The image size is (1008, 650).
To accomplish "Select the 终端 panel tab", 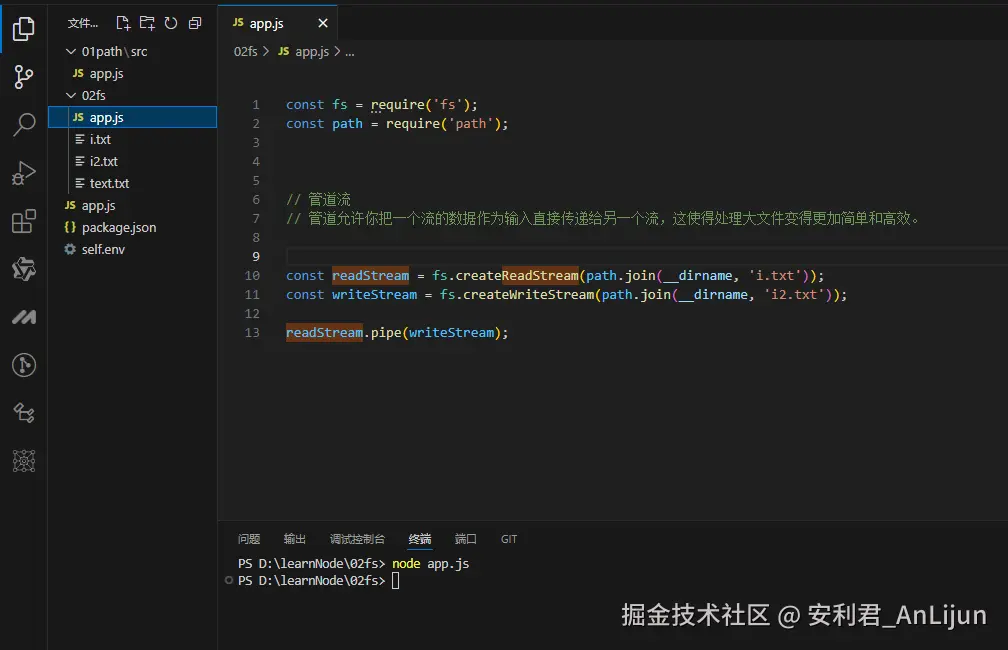I will coord(420,539).
